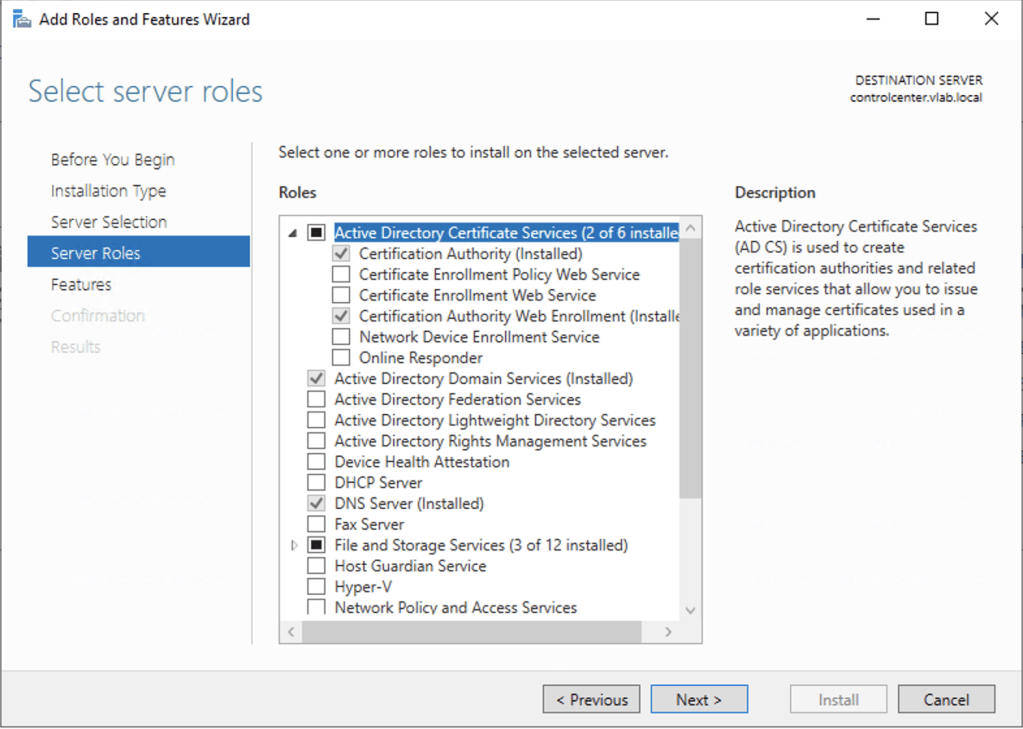
Task: Click the roles list scroll-up arrow
Action: (690, 230)
